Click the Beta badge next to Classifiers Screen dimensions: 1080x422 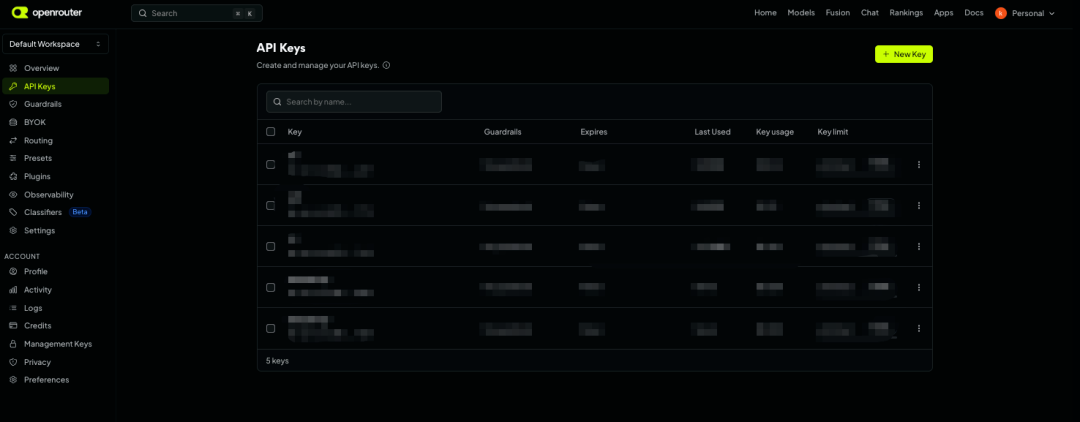pos(80,212)
